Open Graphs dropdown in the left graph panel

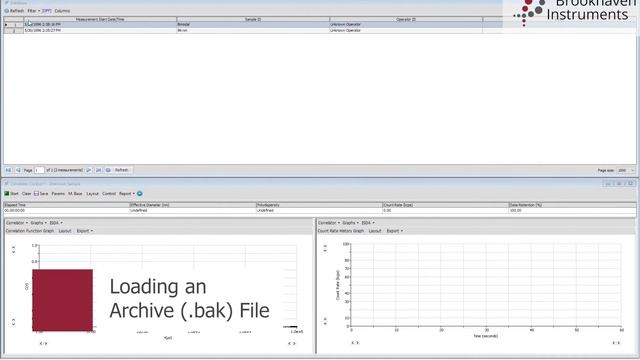point(38,223)
